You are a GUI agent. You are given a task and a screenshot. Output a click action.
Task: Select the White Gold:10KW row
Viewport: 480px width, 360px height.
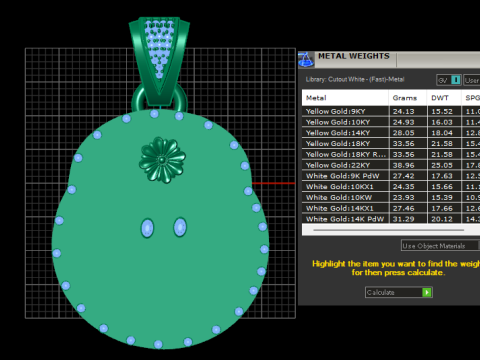[x=391, y=197]
